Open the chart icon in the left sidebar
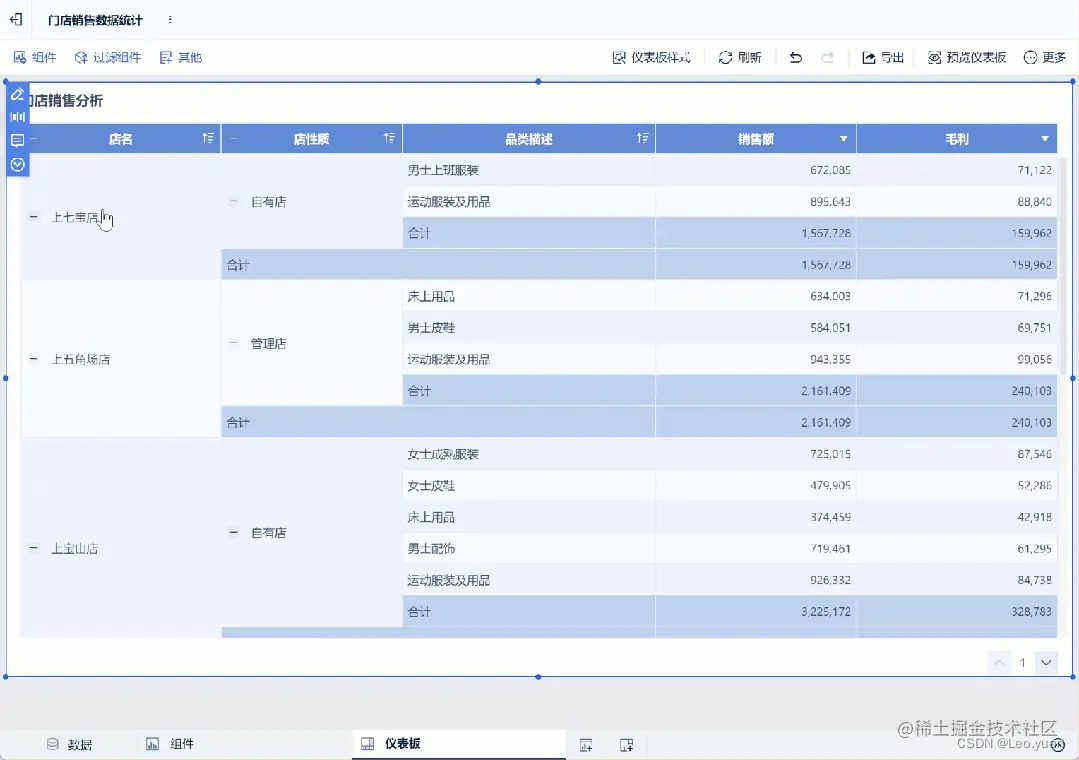 click(x=17, y=116)
